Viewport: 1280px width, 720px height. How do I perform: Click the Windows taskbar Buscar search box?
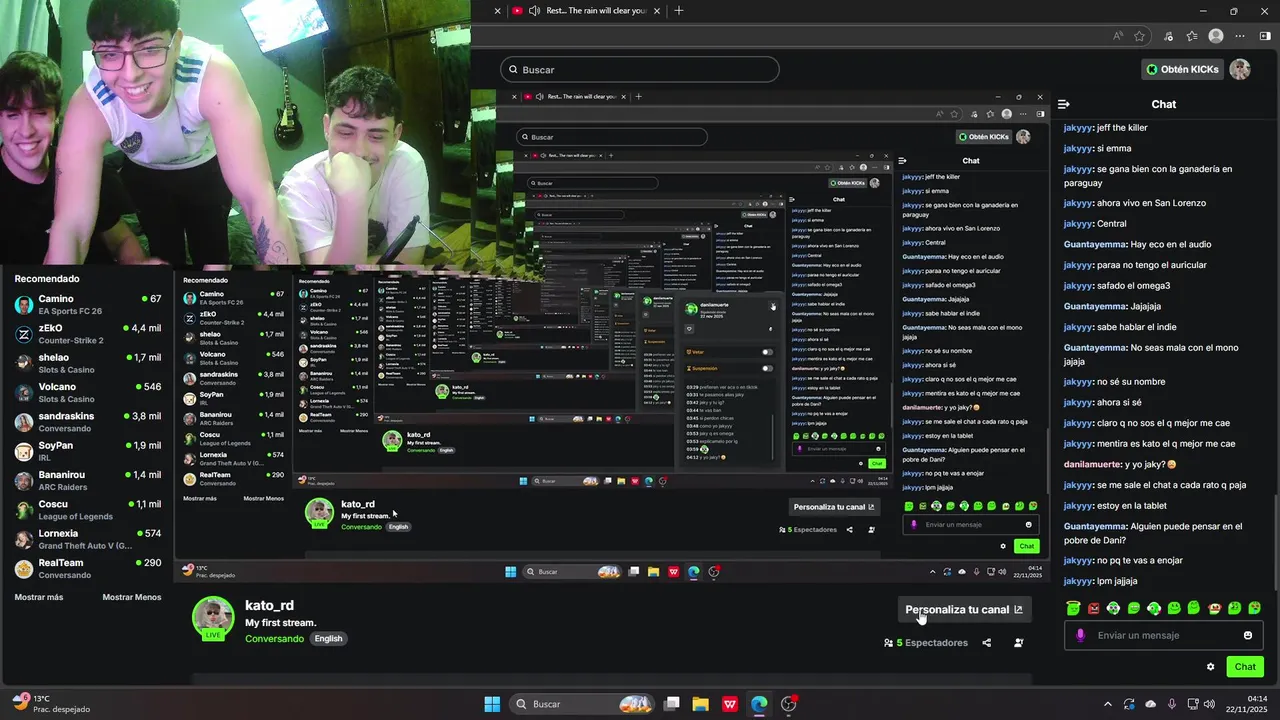pos(584,704)
